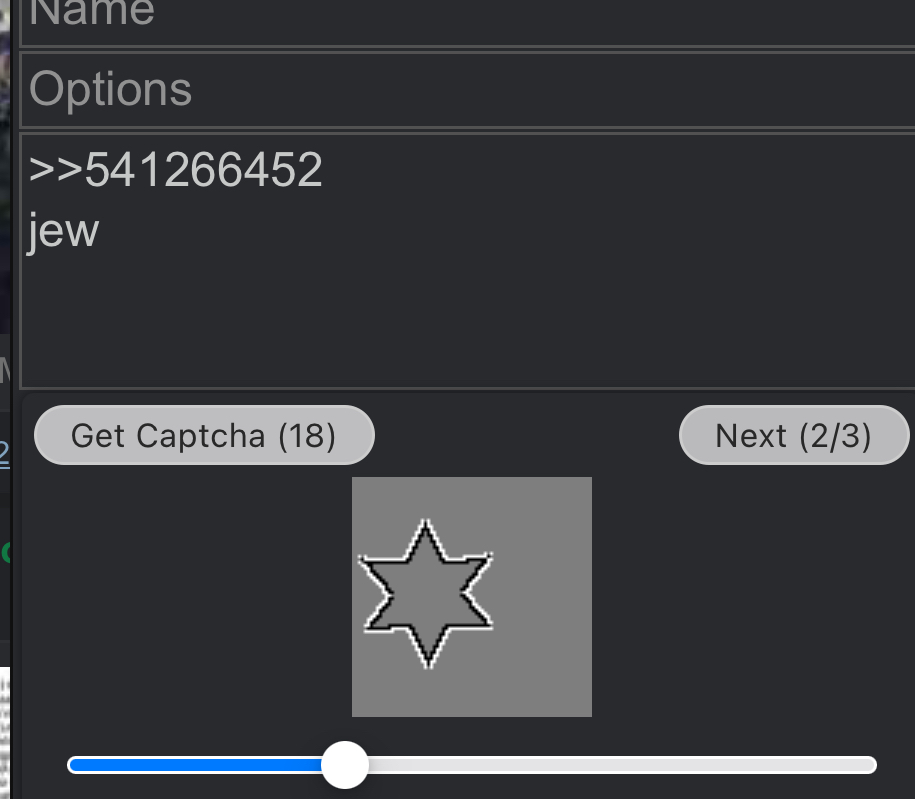
Task: Click the green icon at window's left edge
Action: coord(6,552)
